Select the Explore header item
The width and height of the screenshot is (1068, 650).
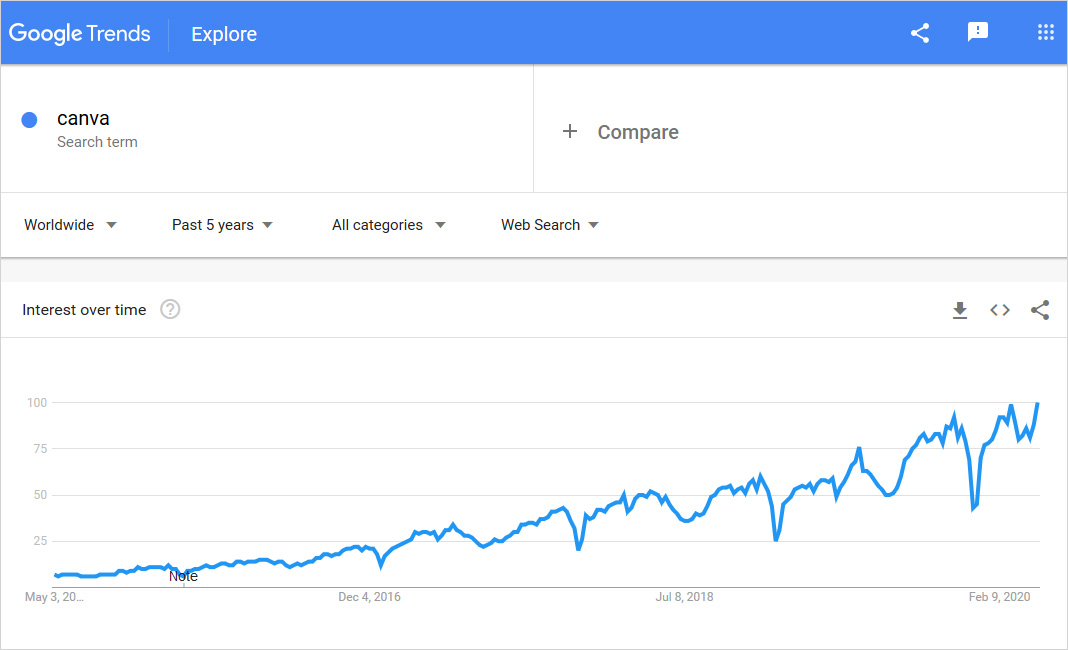point(224,34)
